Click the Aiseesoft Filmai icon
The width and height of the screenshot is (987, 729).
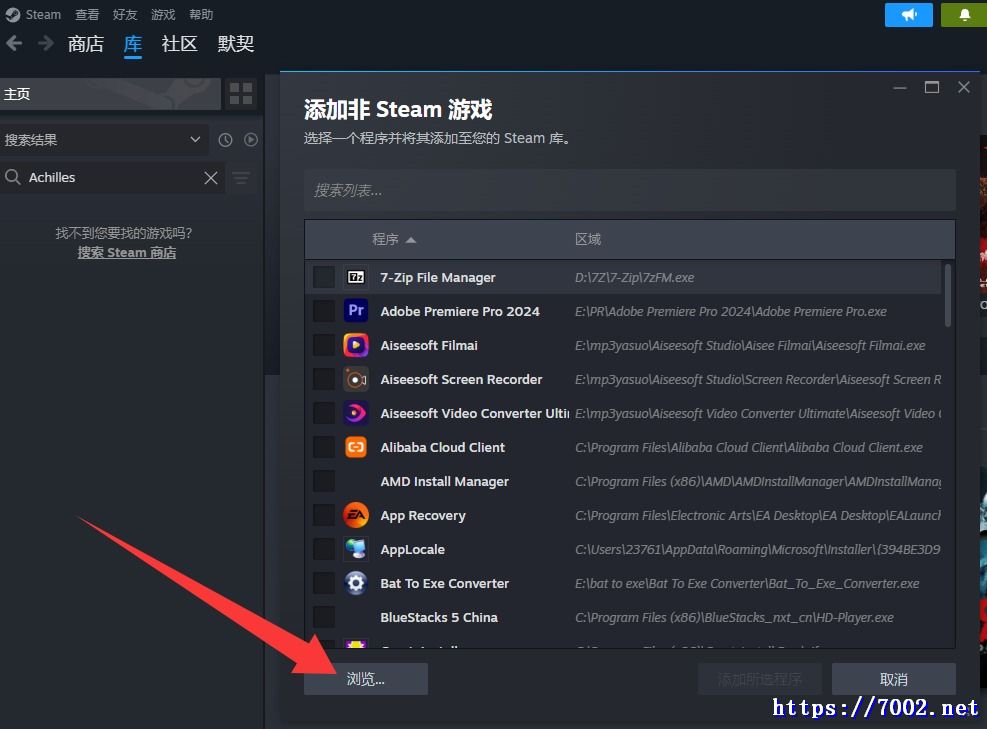[356, 345]
